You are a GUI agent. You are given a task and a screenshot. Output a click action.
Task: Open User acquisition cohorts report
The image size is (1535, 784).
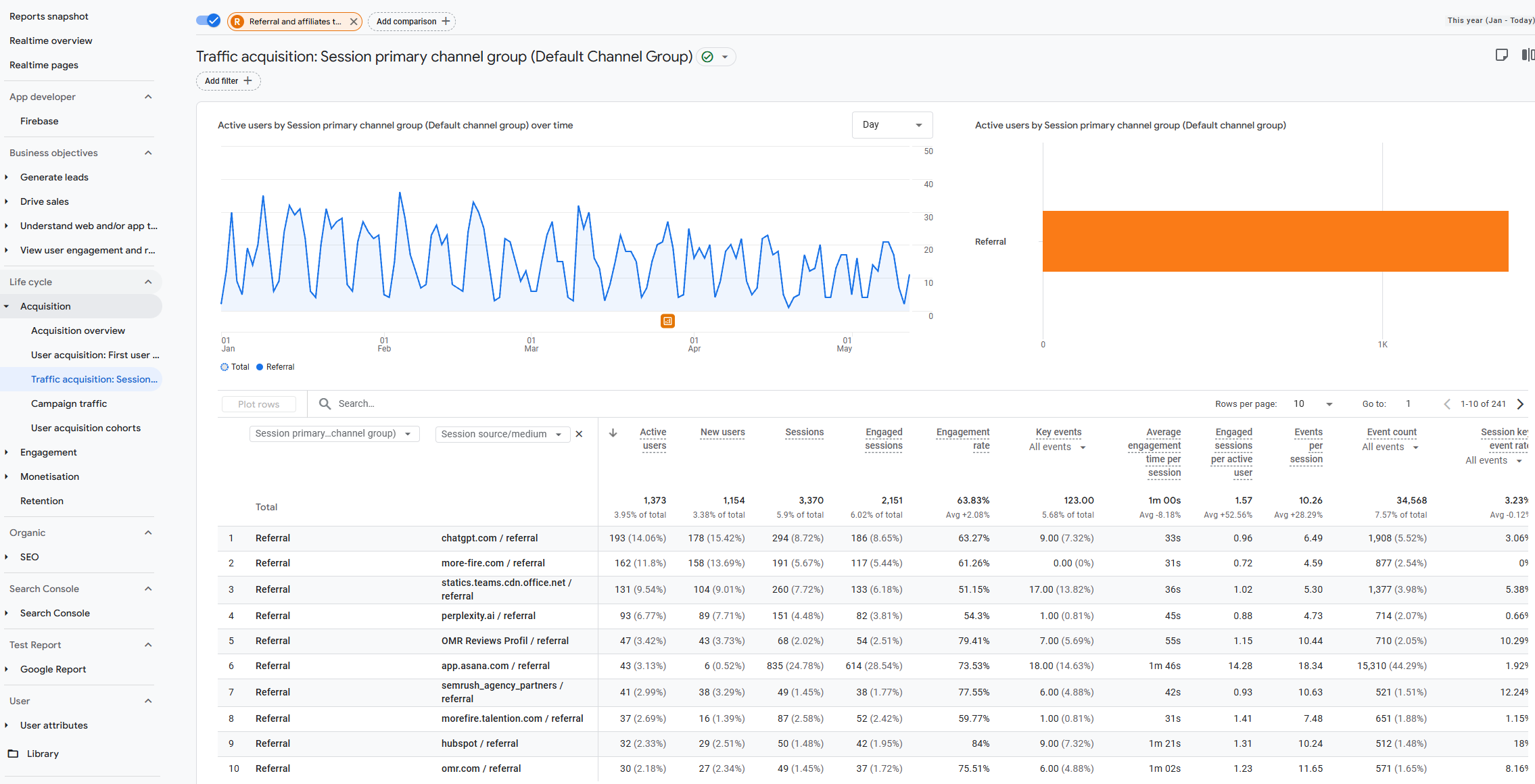pos(86,428)
